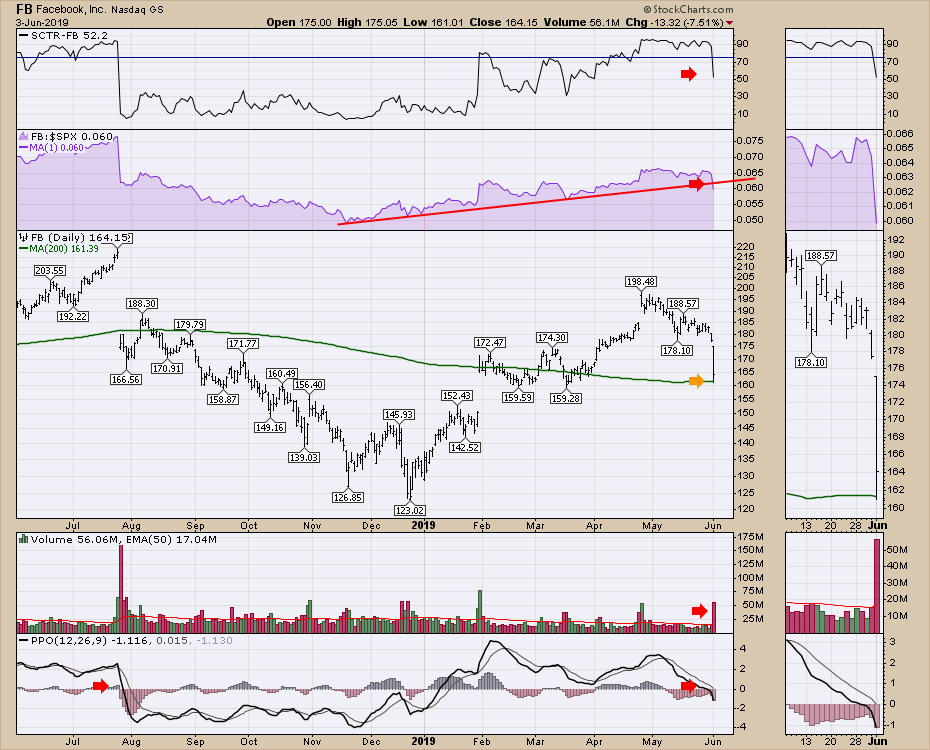Click the 179.79 price annotation
Viewport: 930px width, 750px height.
tap(190, 324)
